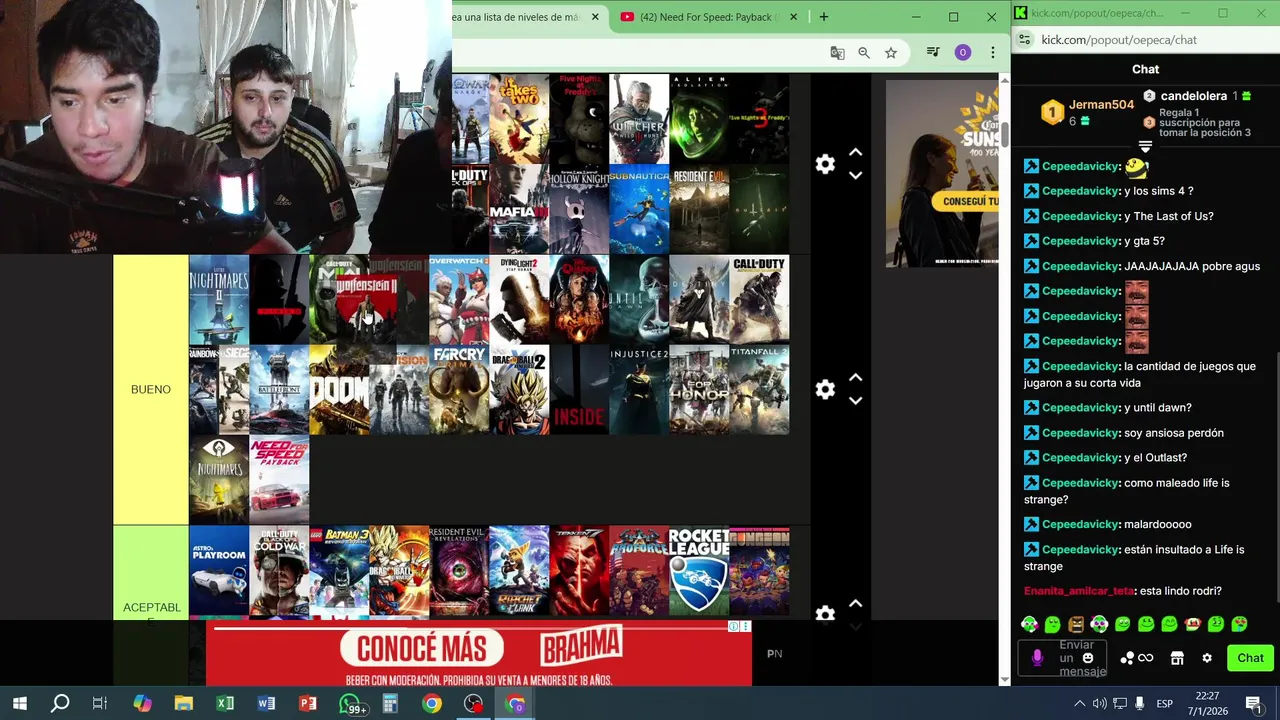Select the Overwatch 2 thumbnail

(x=459, y=300)
